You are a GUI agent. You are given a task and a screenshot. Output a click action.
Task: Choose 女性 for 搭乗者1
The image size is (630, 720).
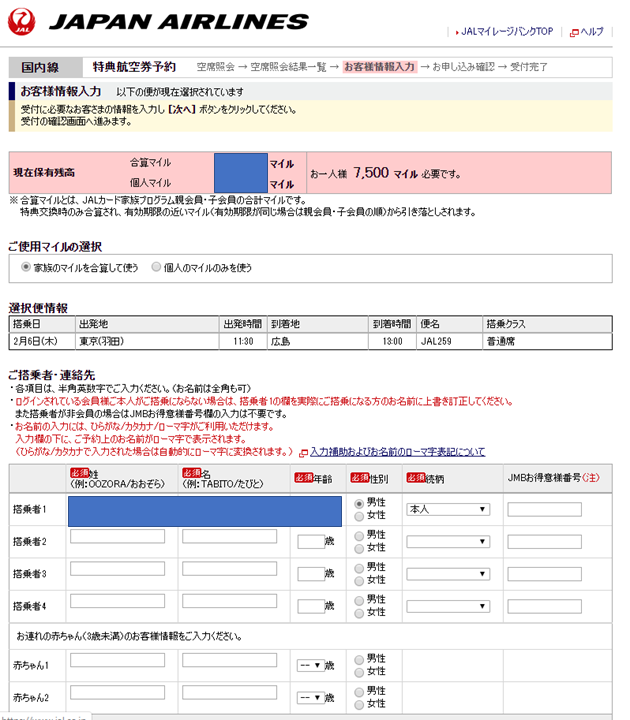pos(359,517)
